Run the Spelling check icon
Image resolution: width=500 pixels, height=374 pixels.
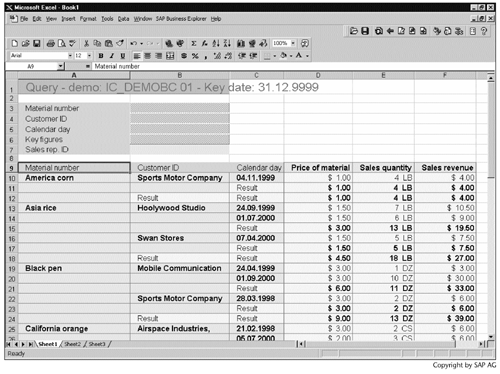(72, 43)
